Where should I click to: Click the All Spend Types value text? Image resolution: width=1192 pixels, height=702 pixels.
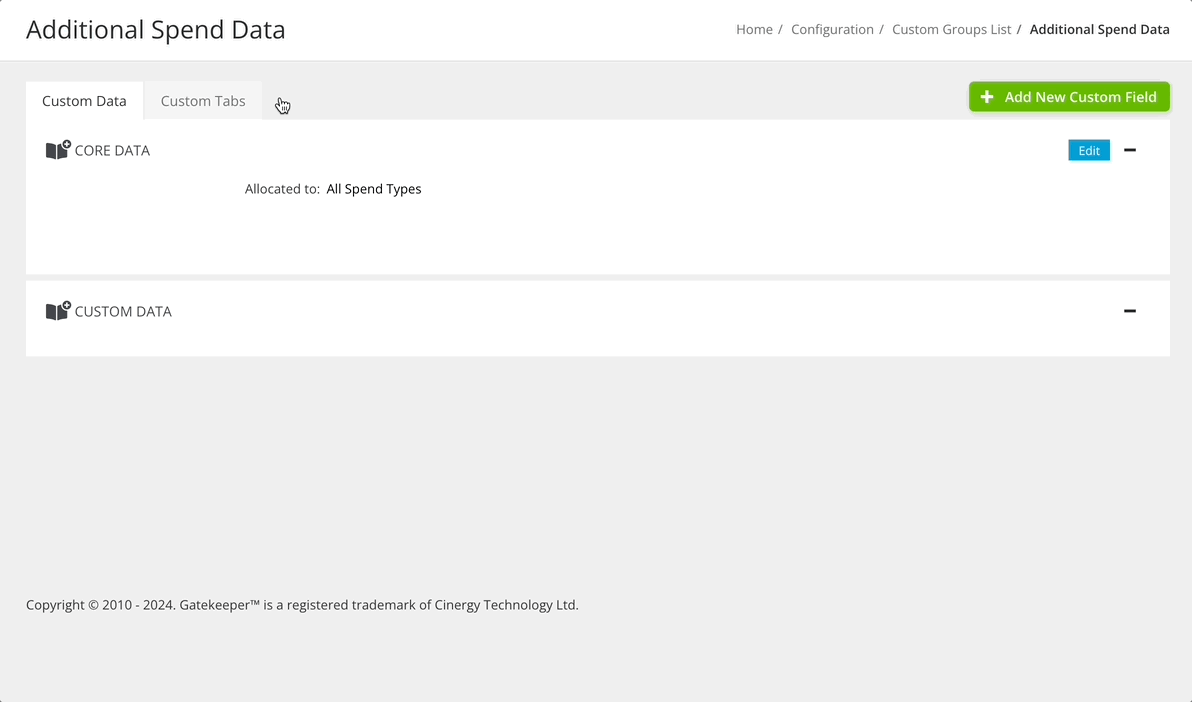(x=374, y=188)
